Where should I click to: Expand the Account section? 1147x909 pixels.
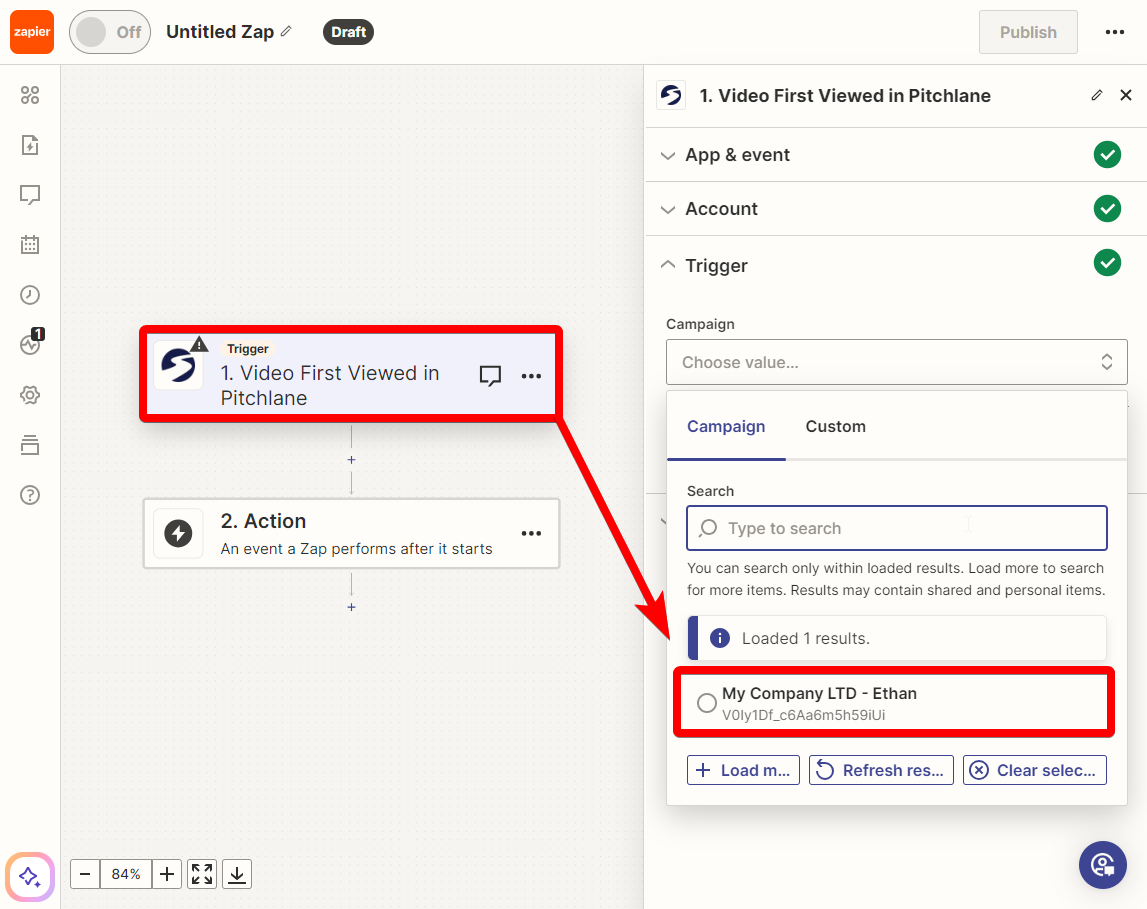pyautogui.click(x=895, y=209)
